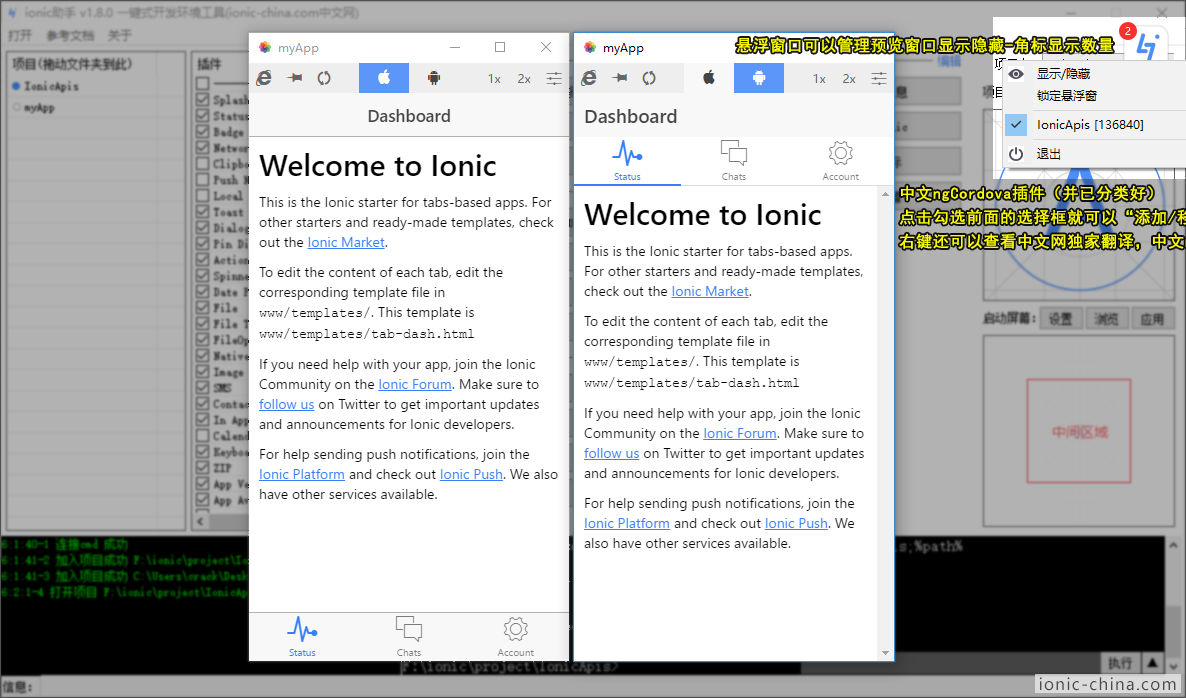The width and height of the screenshot is (1186, 698).
Task: Open Chats tab in left iOS preview
Action: point(408,637)
